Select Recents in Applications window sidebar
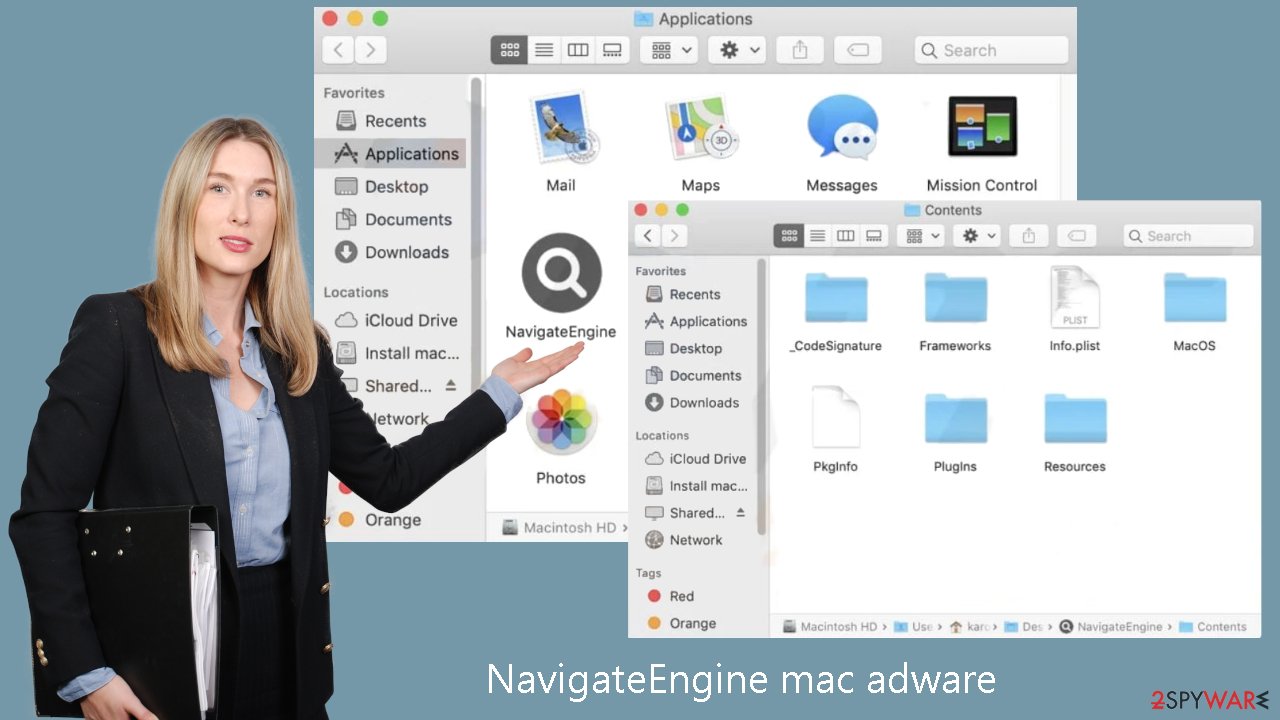 (395, 121)
